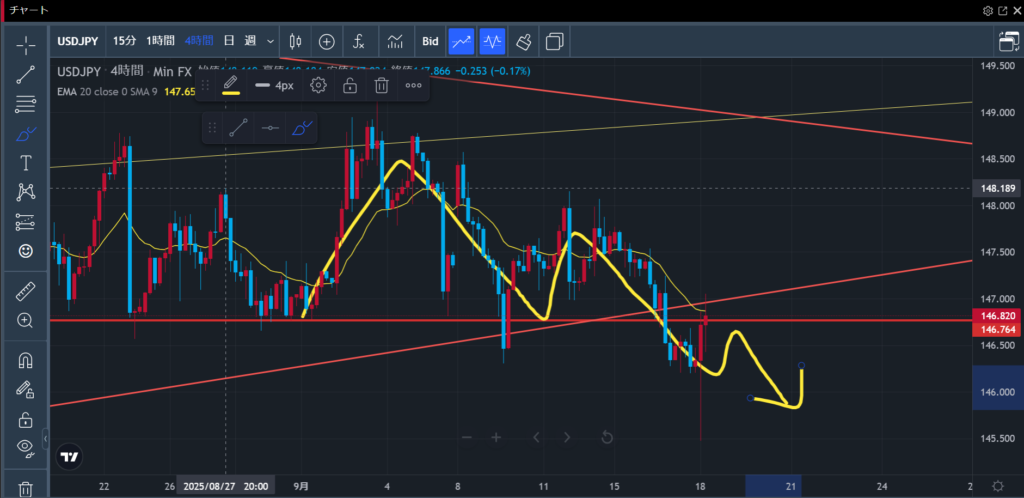The image size is (1024, 498).
Task: Switch to 4時間 timeframe
Action: 199,40
